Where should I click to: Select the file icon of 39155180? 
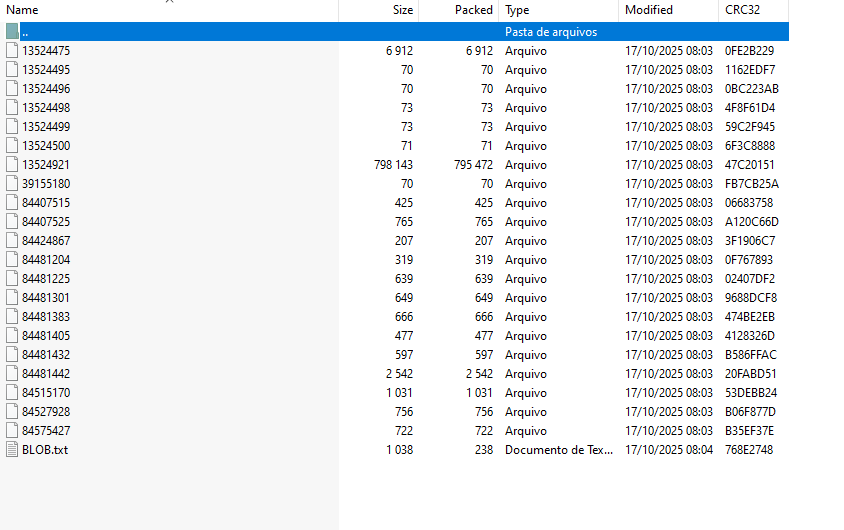tap(12, 183)
